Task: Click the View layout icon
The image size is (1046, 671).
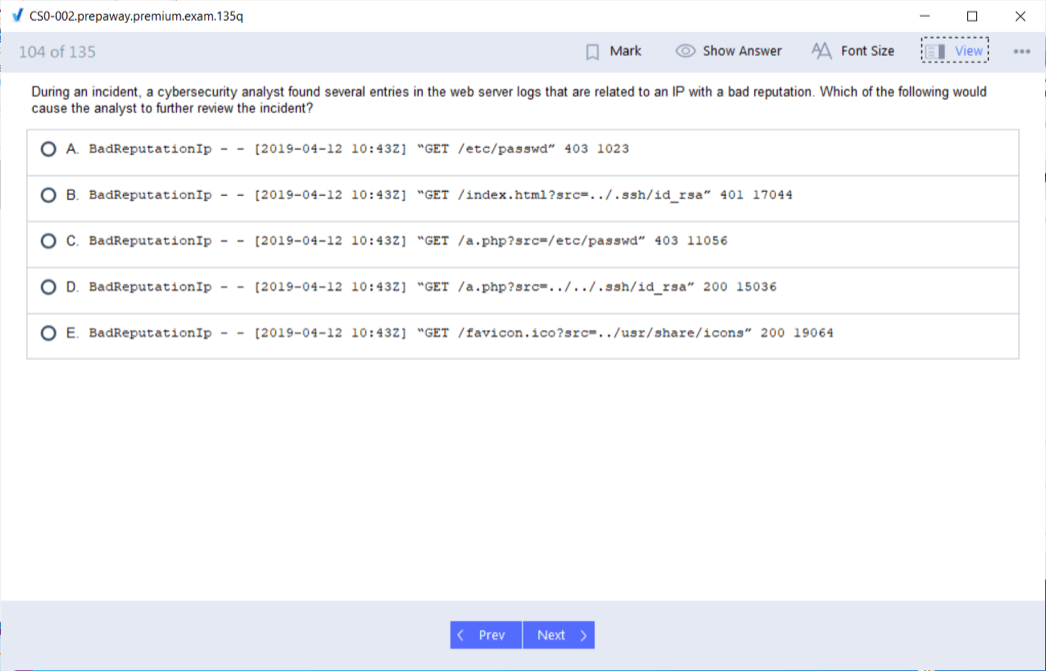Action: click(935, 51)
